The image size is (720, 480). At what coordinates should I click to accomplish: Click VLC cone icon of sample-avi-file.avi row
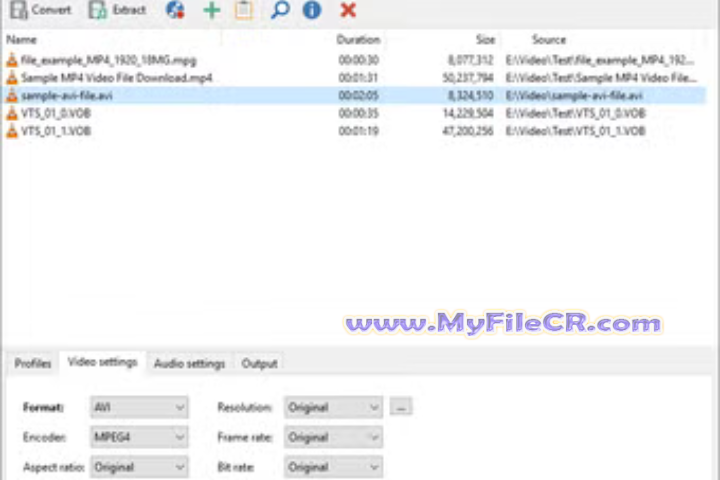pyautogui.click(x=12, y=96)
